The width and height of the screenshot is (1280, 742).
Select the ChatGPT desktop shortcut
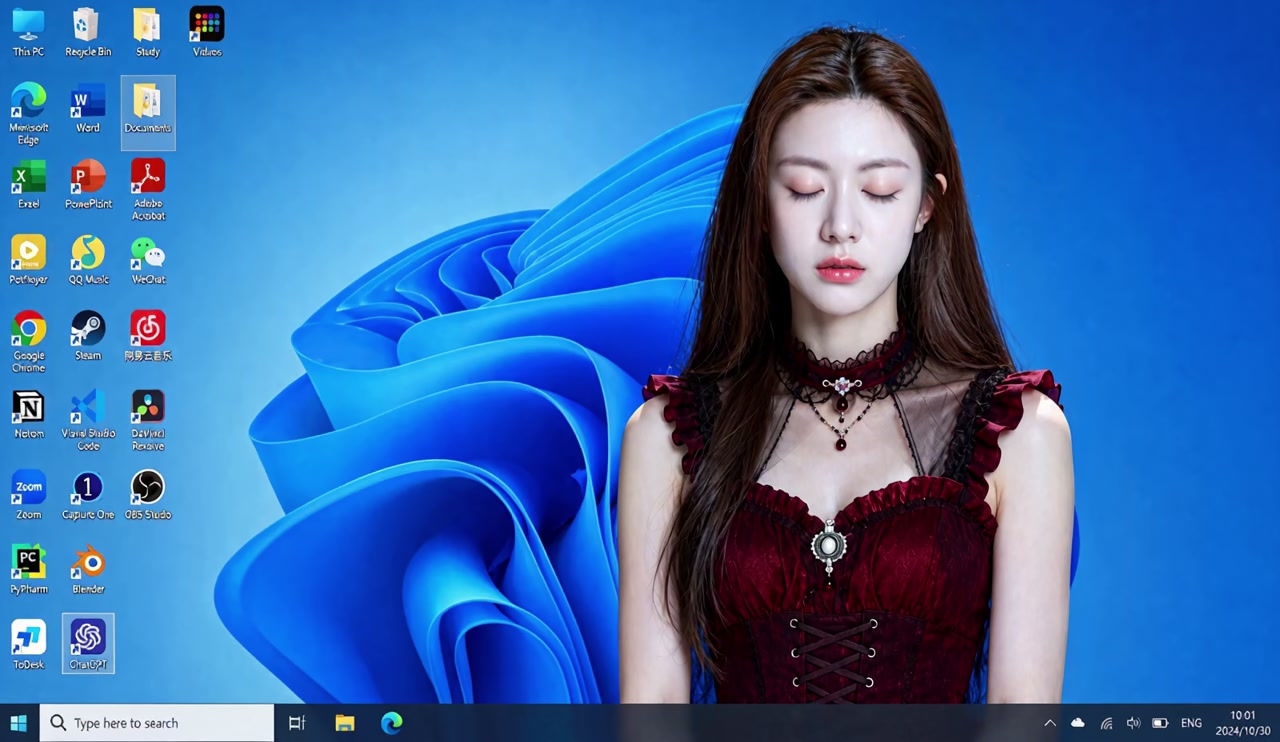88,645
